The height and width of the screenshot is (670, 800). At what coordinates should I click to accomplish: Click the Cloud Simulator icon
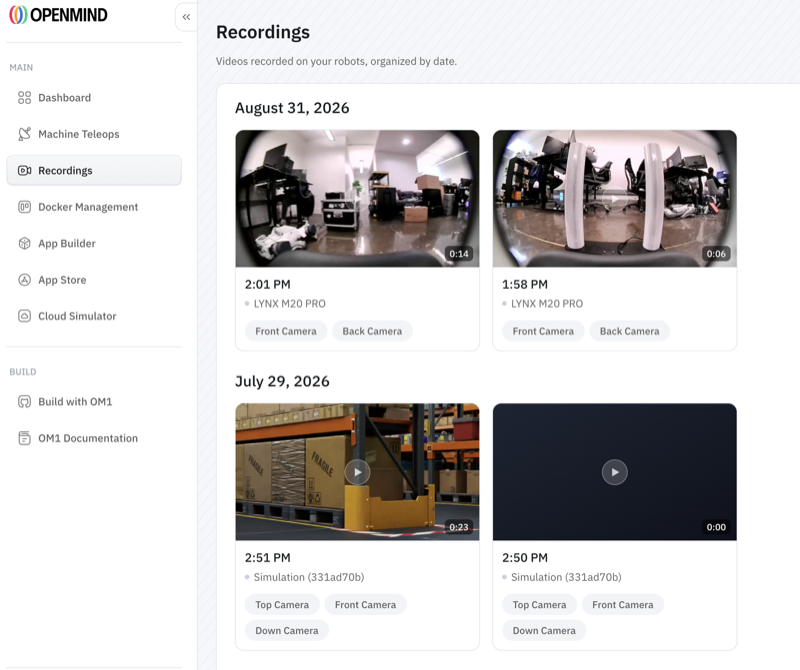pyautogui.click(x=24, y=316)
